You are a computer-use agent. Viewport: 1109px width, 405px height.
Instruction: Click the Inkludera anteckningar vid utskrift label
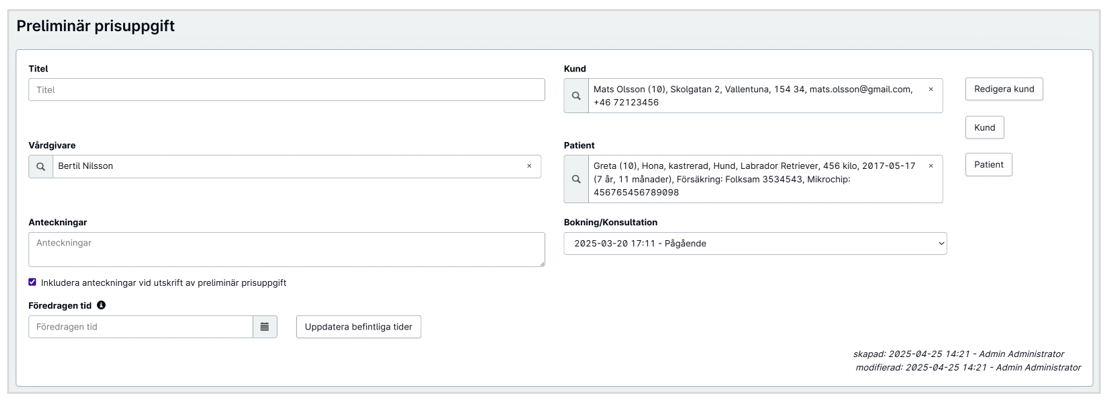point(163,283)
